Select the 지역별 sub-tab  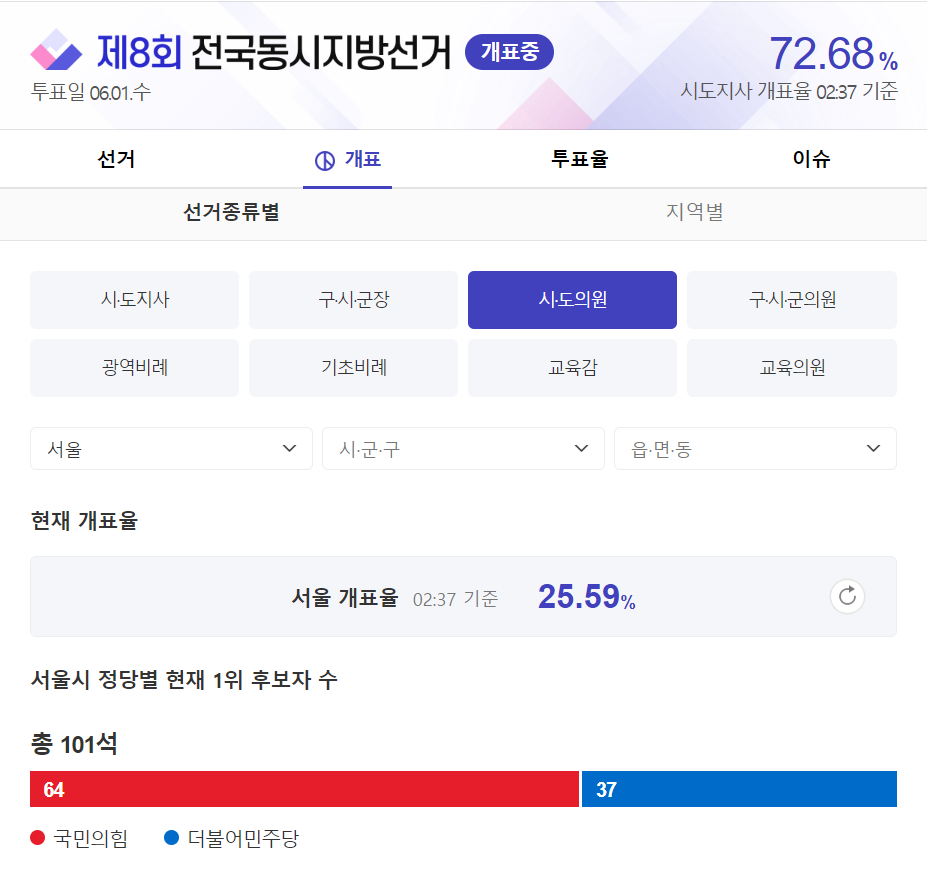click(x=695, y=213)
